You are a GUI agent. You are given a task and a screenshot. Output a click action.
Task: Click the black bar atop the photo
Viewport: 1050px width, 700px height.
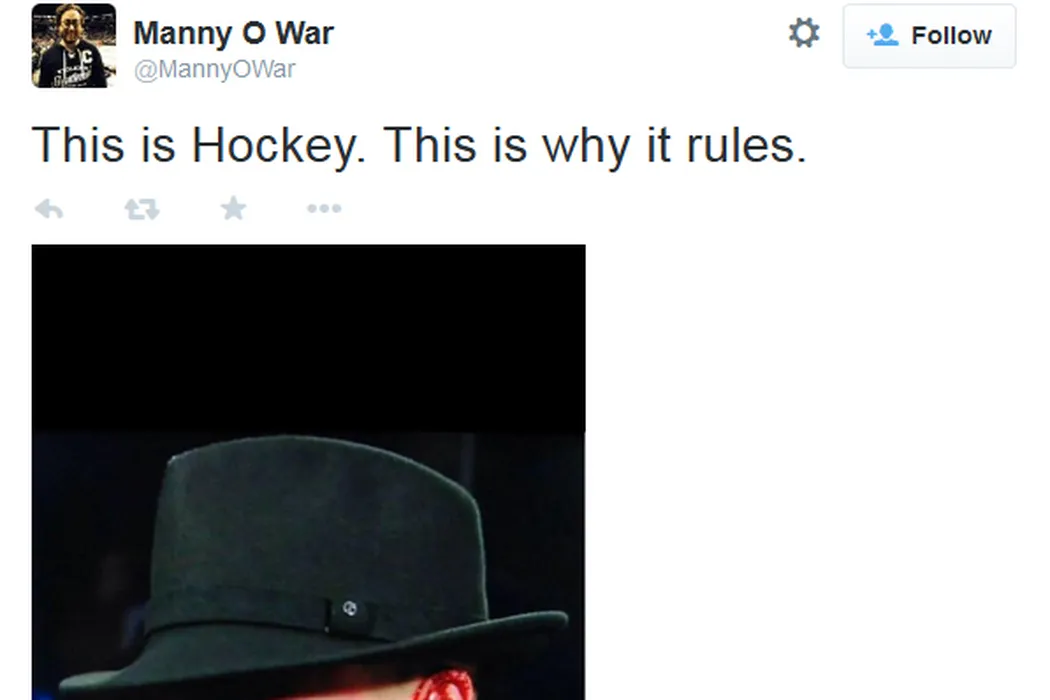[x=308, y=338]
